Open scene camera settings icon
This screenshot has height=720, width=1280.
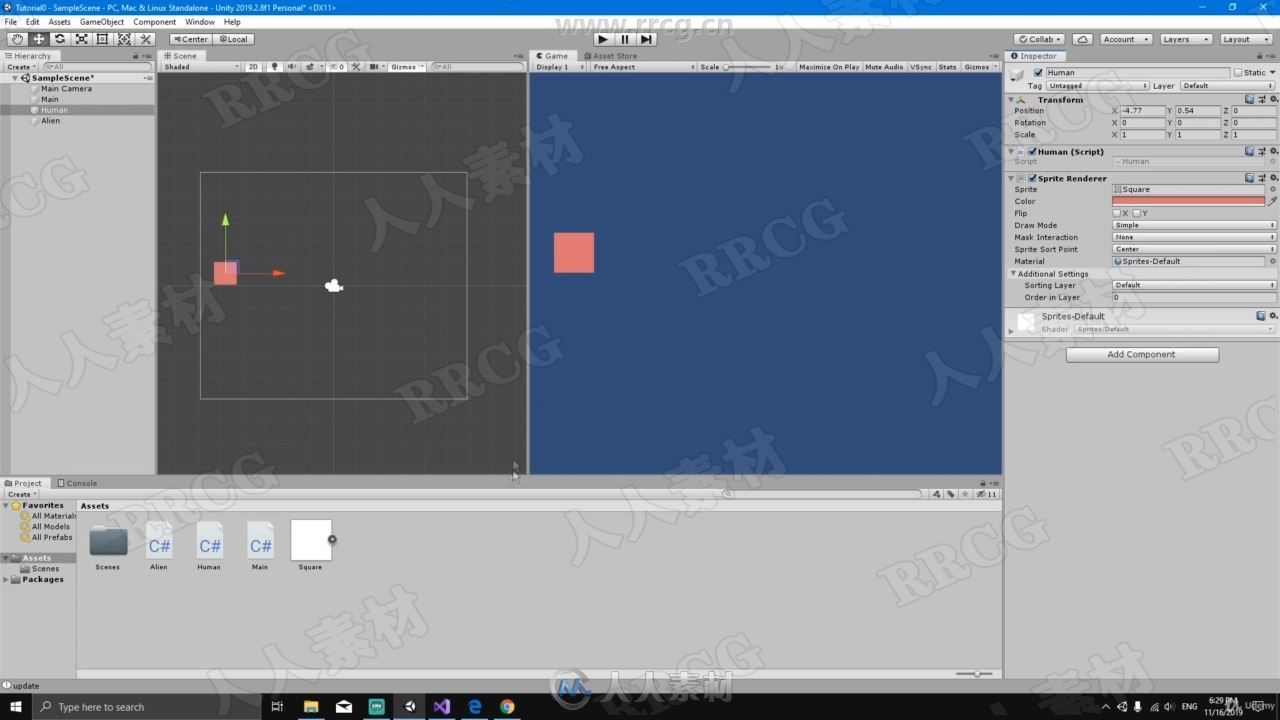[376, 67]
